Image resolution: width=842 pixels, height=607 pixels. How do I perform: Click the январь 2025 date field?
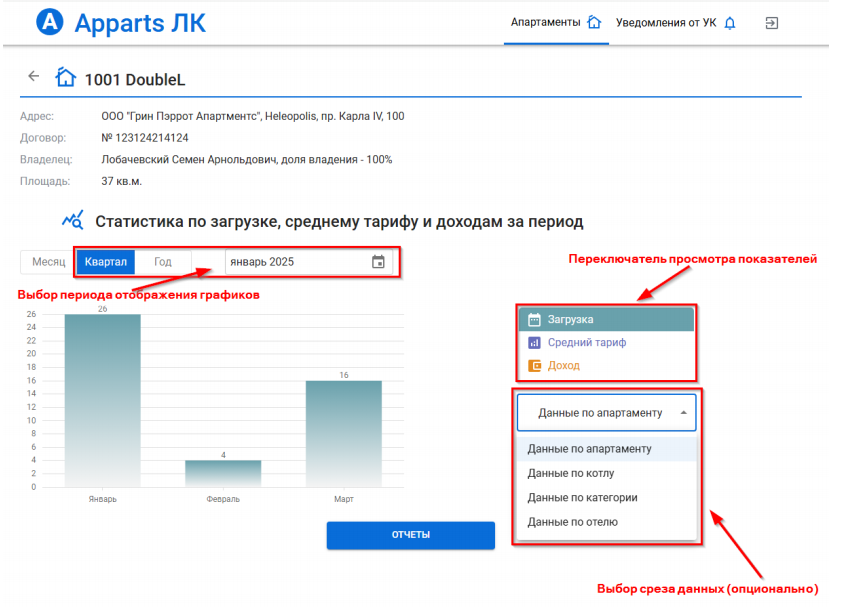click(295, 262)
